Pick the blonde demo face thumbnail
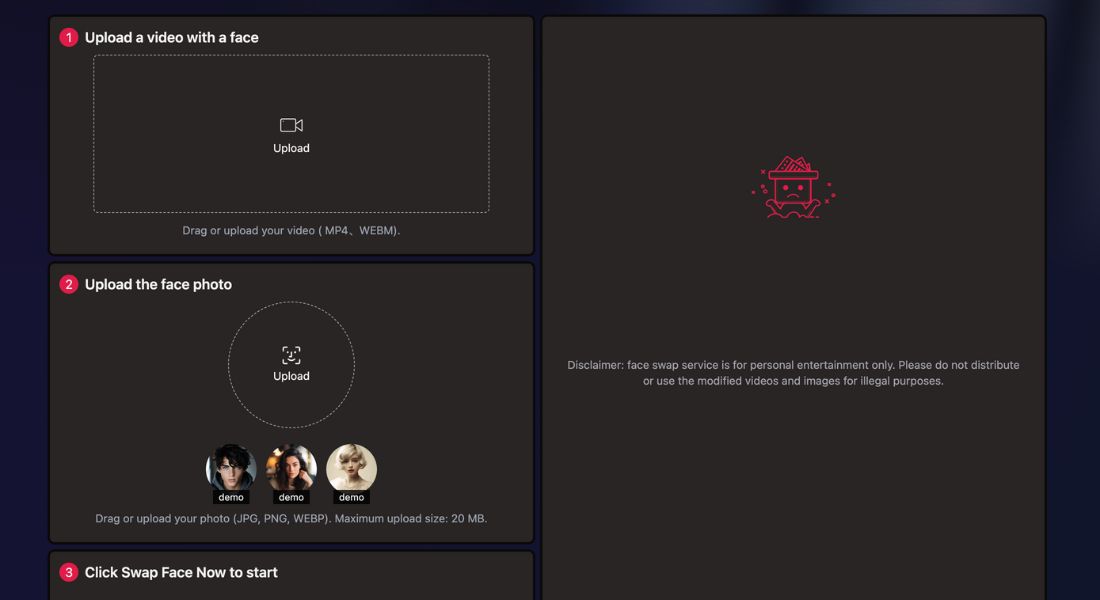The width and height of the screenshot is (1100, 600). click(351, 467)
